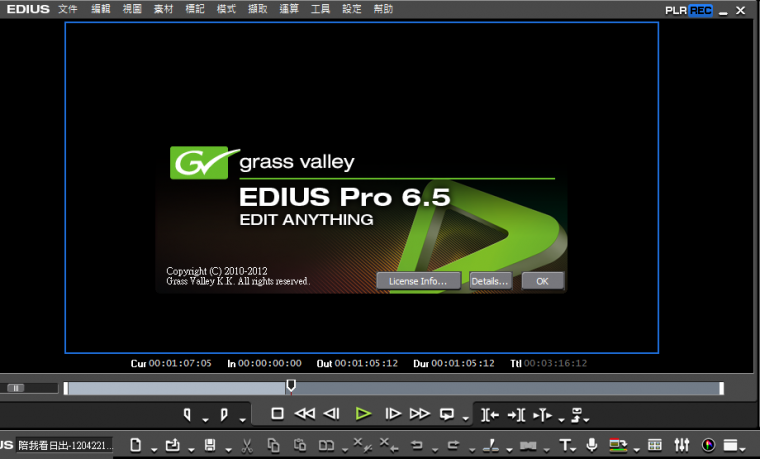Click the Open project folder icon
Viewport: 760px width, 459px height.
point(173,445)
